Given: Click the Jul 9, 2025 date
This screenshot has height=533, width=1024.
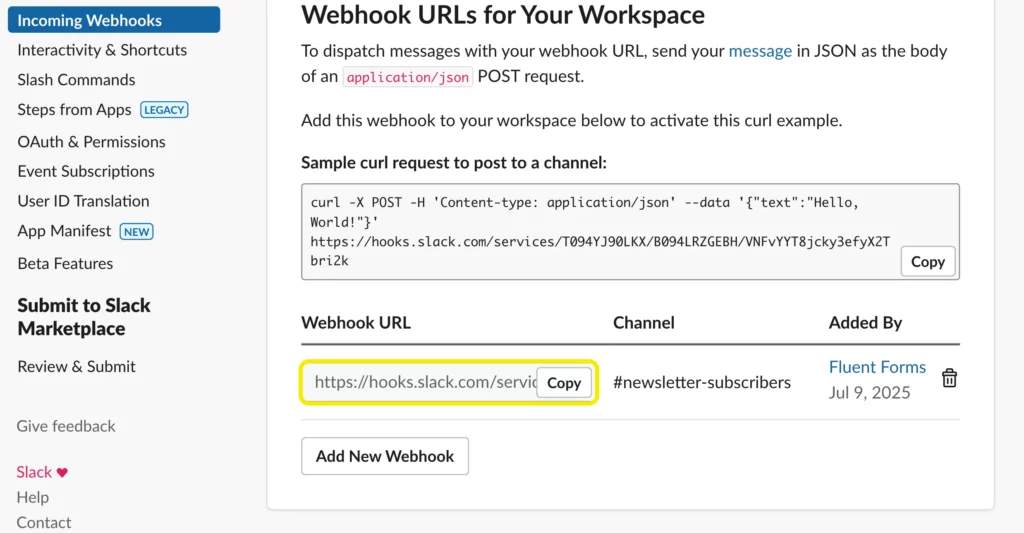Looking at the screenshot, I should [x=869, y=393].
